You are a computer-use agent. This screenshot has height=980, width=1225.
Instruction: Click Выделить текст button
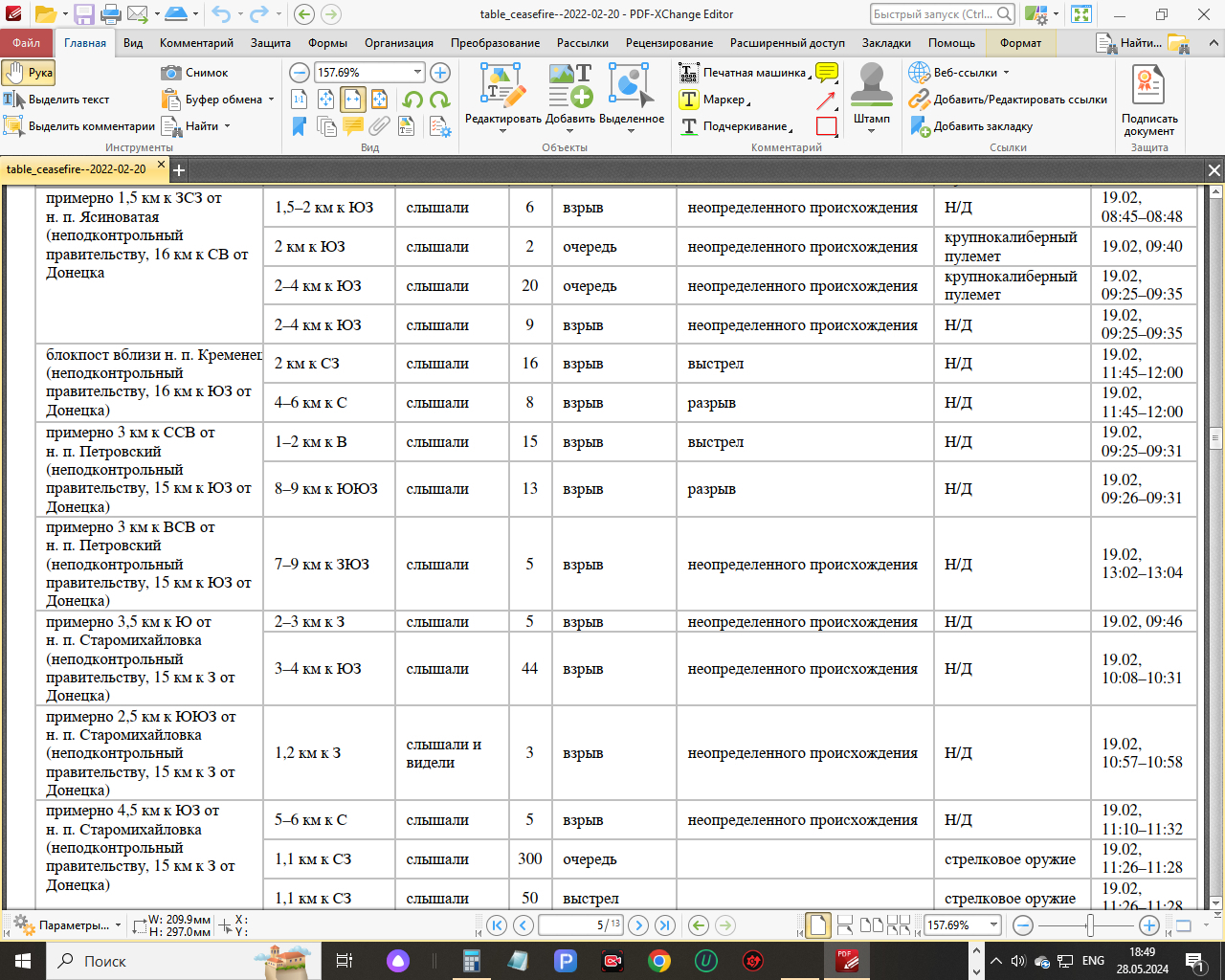56,100
